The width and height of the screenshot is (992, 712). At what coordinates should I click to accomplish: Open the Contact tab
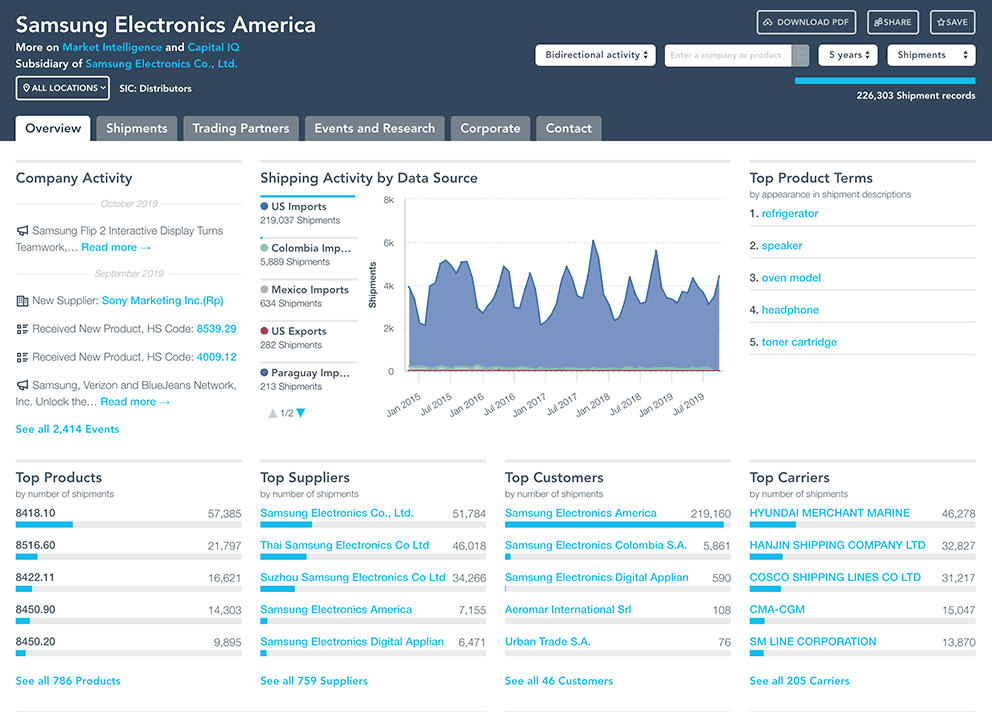569,128
